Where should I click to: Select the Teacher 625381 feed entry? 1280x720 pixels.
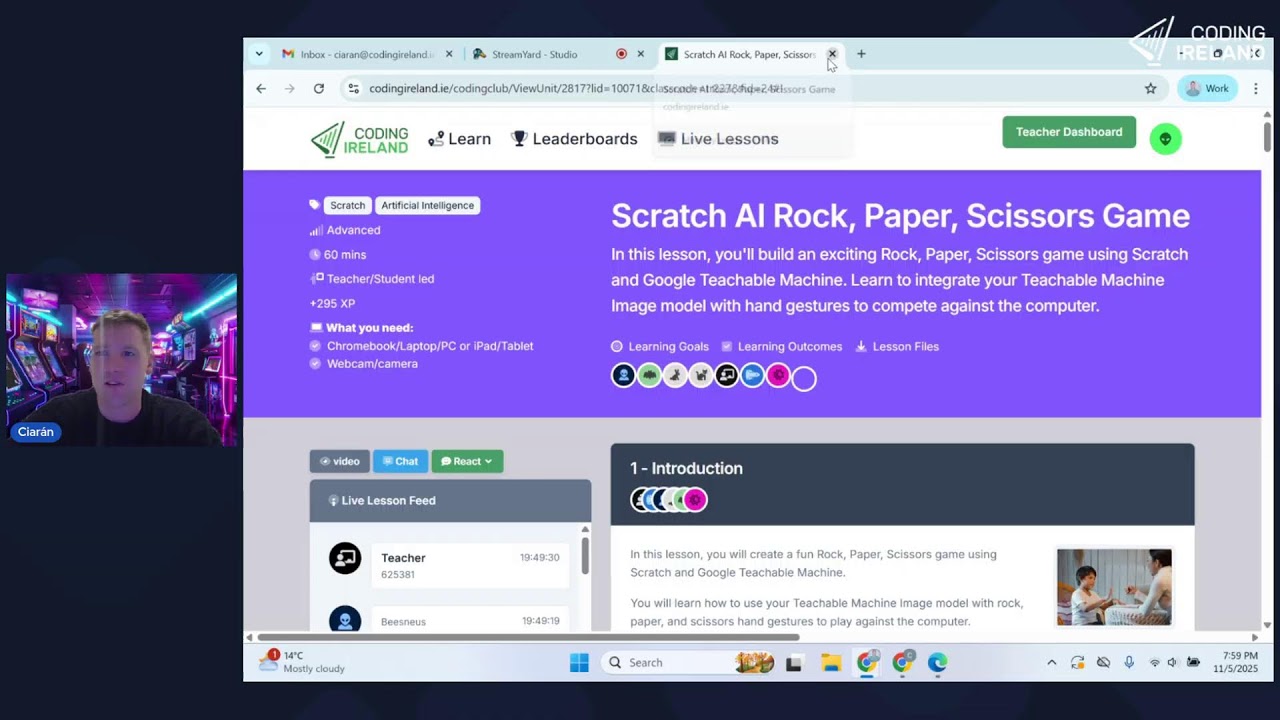click(470, 565)
